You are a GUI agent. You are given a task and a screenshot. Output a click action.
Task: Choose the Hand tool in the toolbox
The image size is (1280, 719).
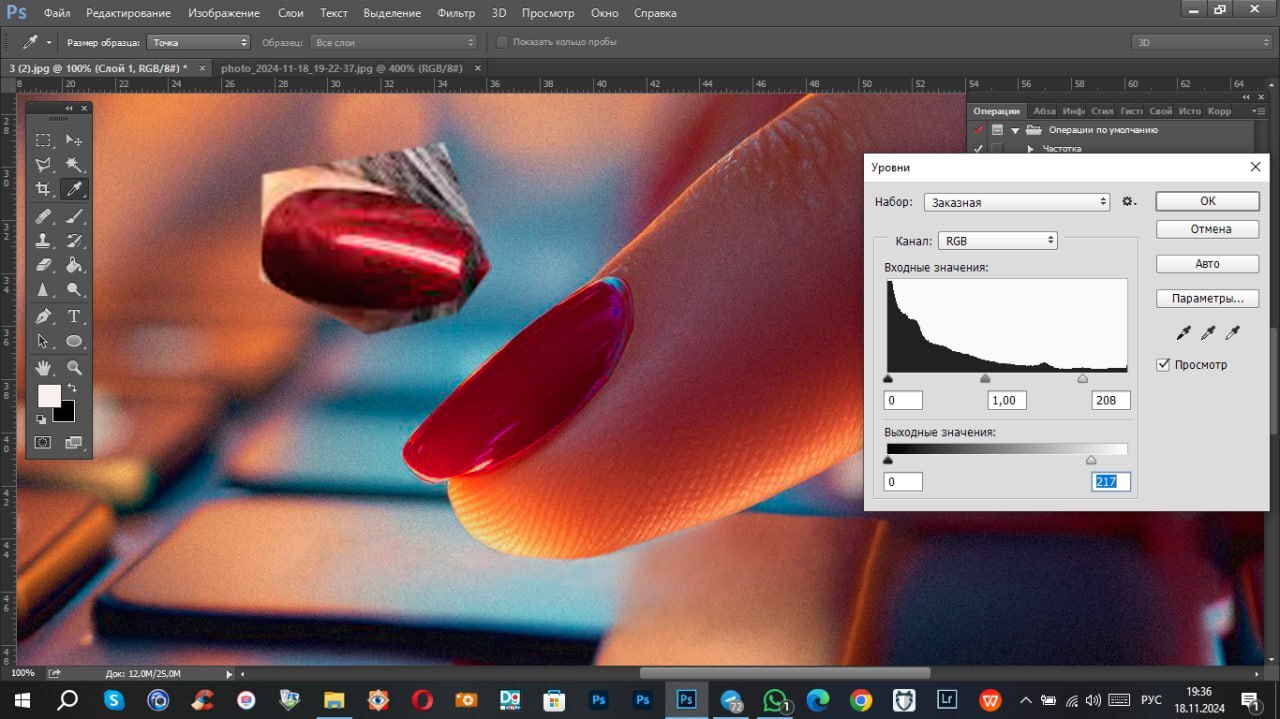click(43, 367)
